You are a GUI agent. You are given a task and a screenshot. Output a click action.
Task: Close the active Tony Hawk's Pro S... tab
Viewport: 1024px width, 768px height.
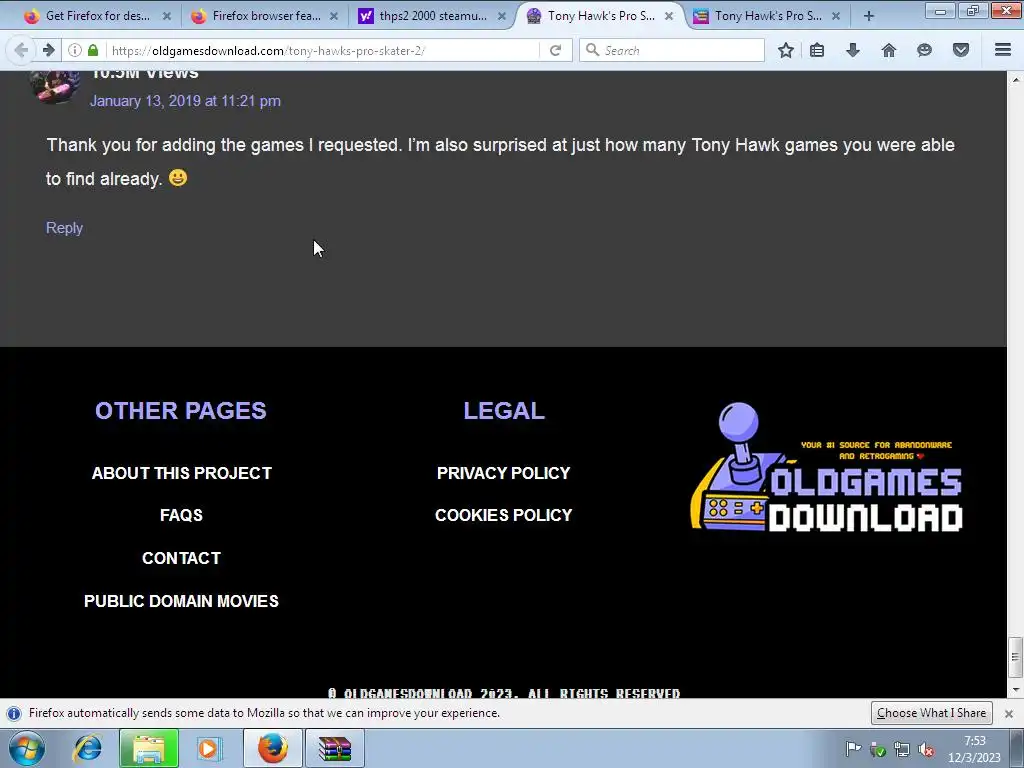pos(669,16)
